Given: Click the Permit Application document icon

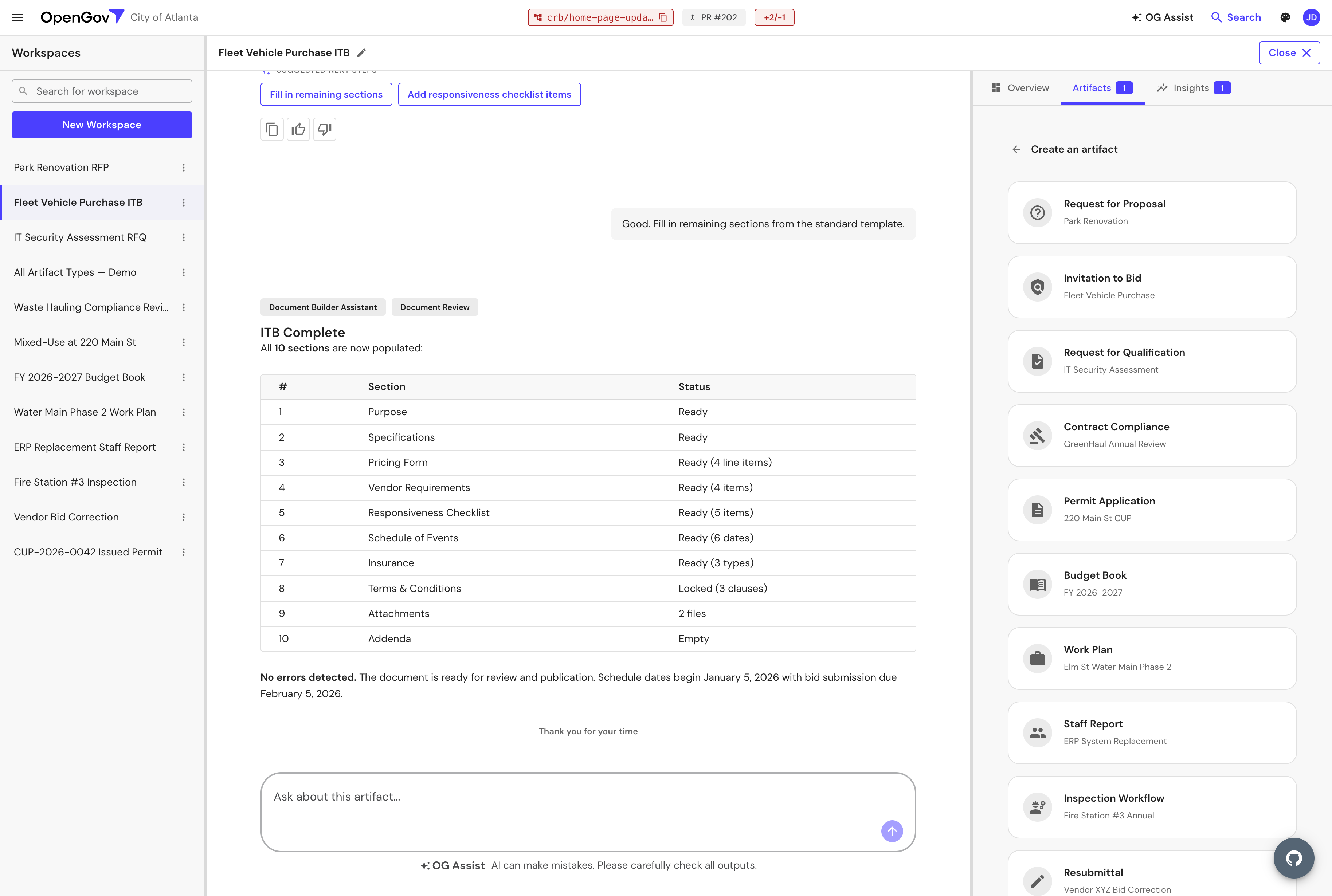Looking at the screenshot, I should click(x=1037, y=510).
